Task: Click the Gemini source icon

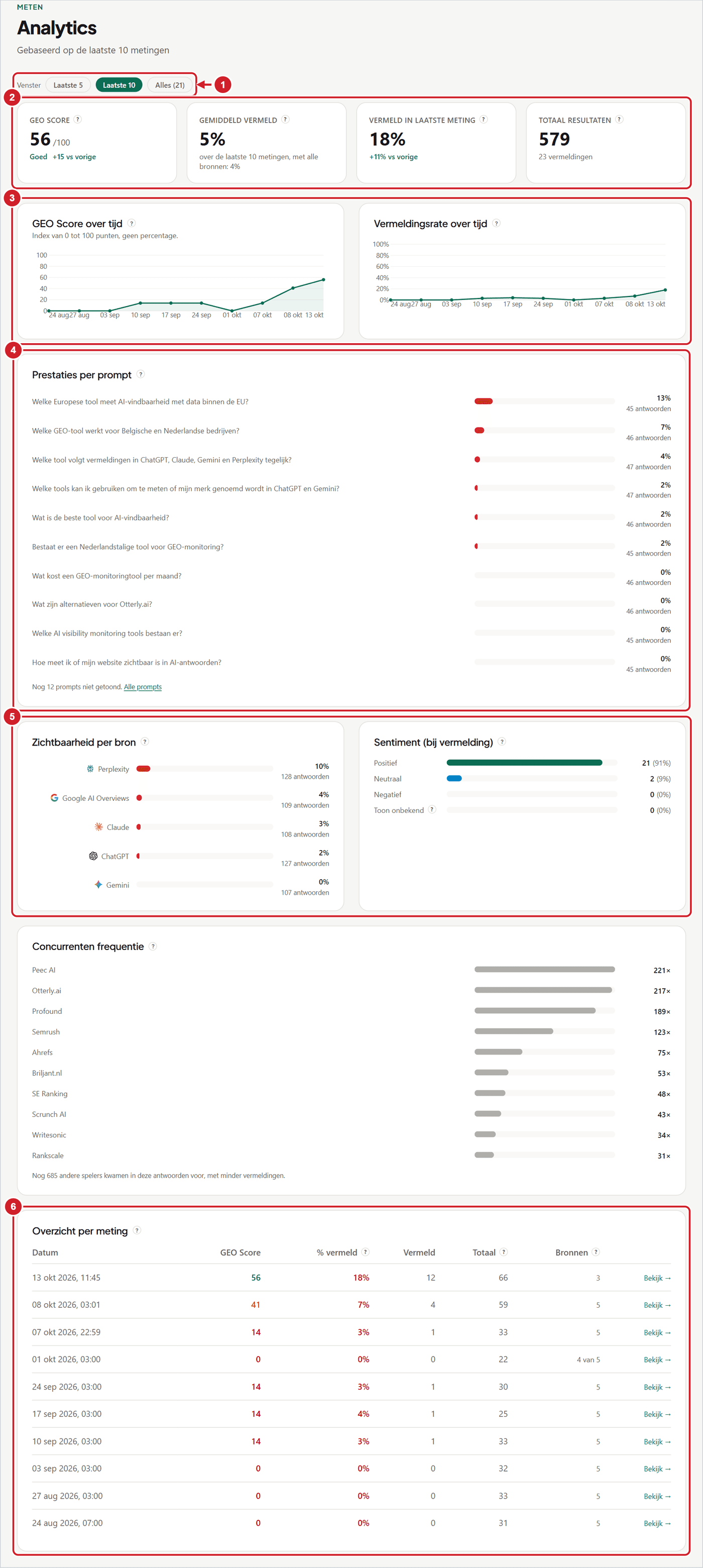Action: [x=98, y=884]
